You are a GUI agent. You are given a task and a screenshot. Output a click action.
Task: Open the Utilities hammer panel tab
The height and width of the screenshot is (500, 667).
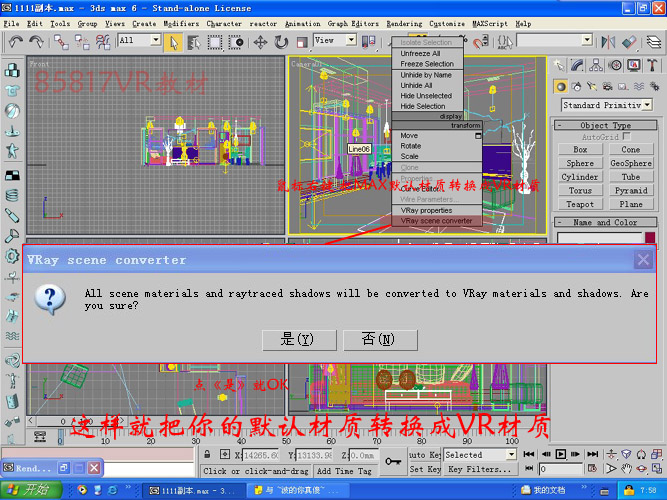click(x=653, y=64)
